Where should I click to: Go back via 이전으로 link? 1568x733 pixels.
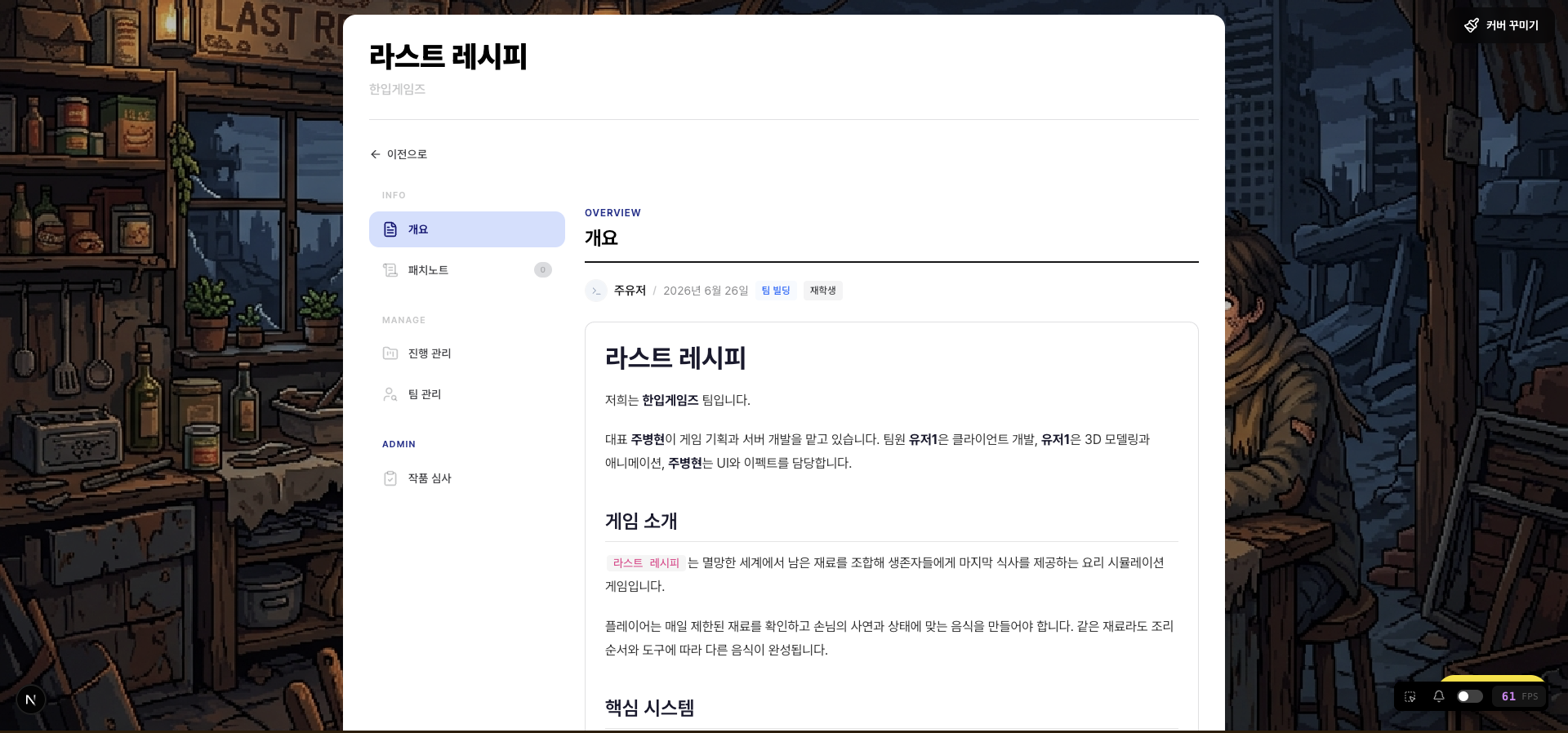coord(399,154)
